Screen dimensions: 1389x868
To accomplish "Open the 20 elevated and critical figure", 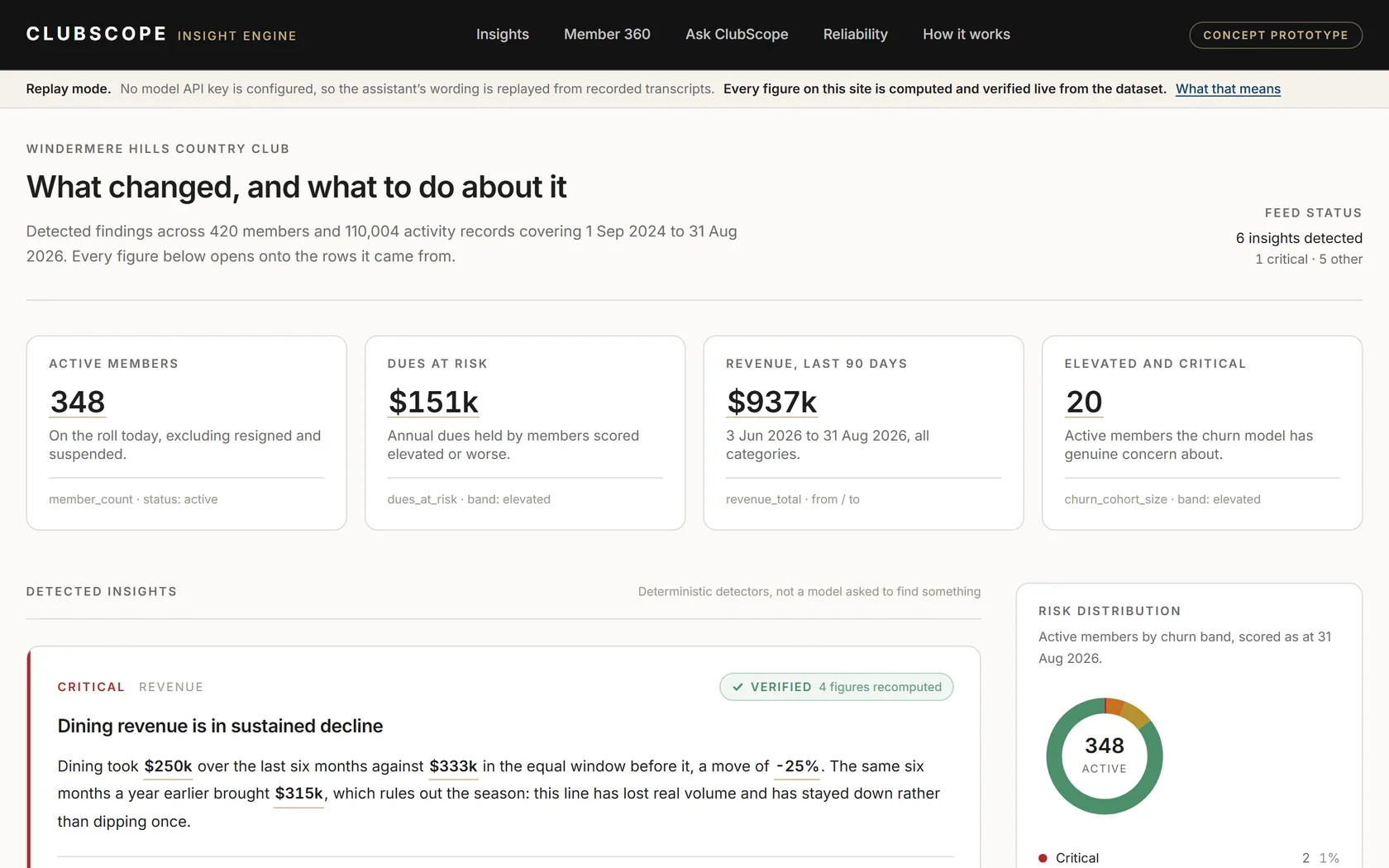I will click(1084, 402).
